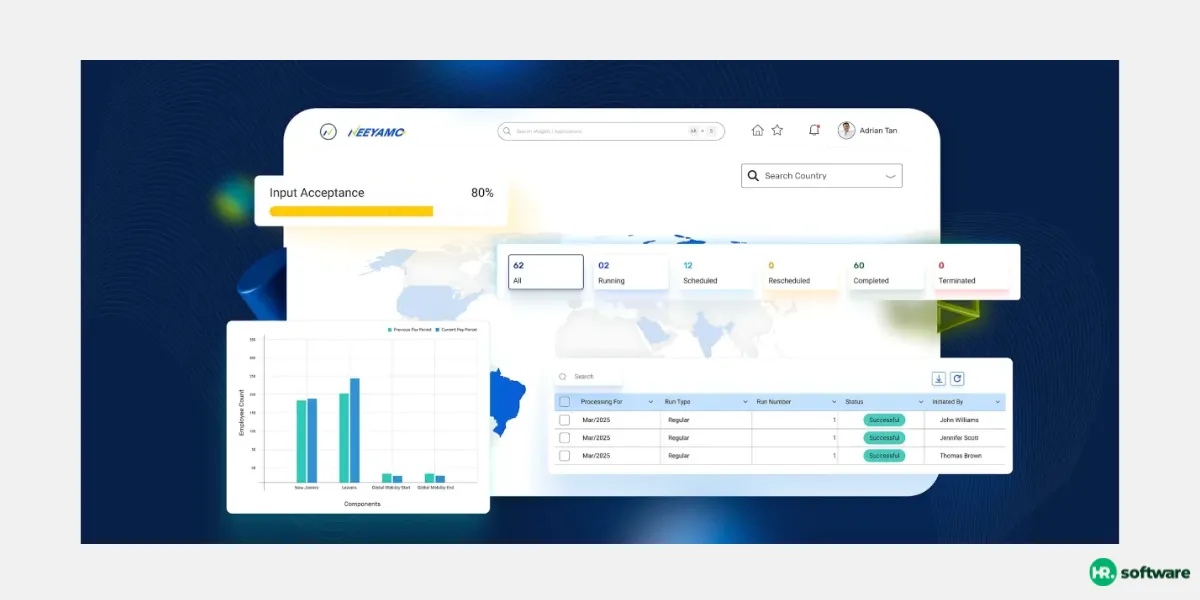Open the Search Country dropdown chevron
This screenshot has height=600, width=1200.
point(890,176)
